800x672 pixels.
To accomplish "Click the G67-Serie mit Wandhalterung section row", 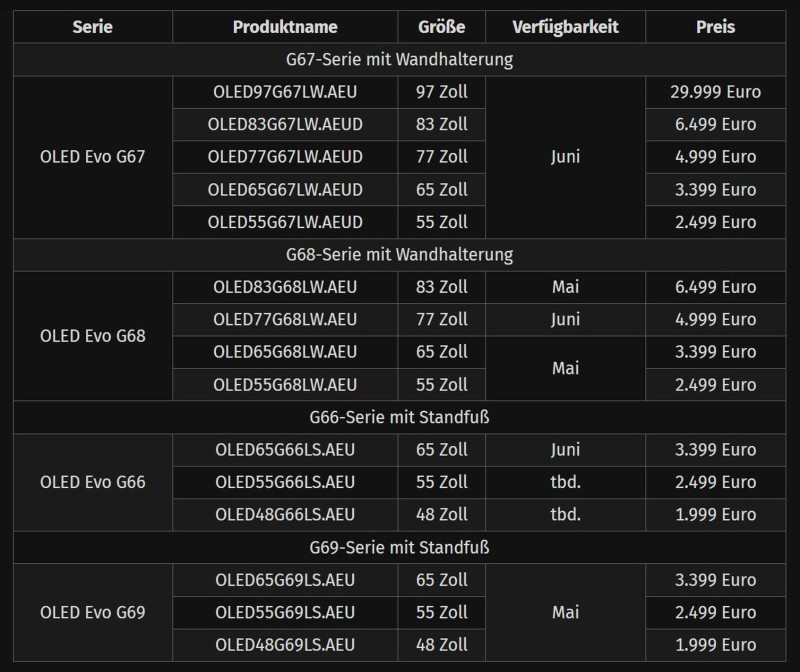I will coord(399,59).
